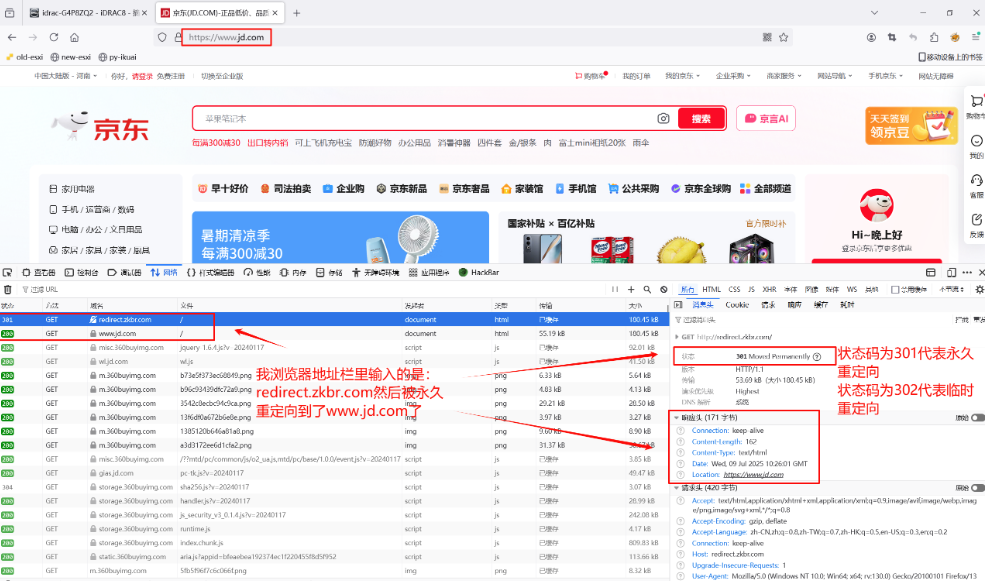Select the www.jd.com document request row

[333, 334]
